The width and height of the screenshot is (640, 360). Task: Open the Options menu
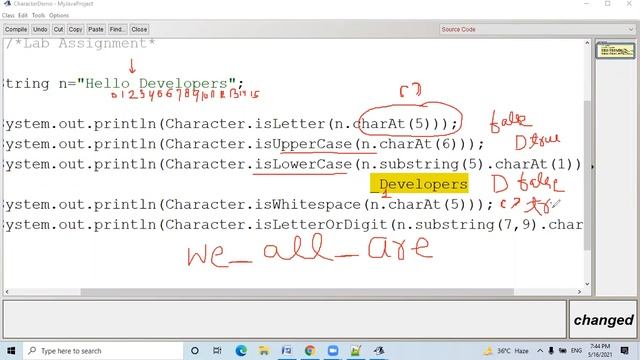click(59, 16)
